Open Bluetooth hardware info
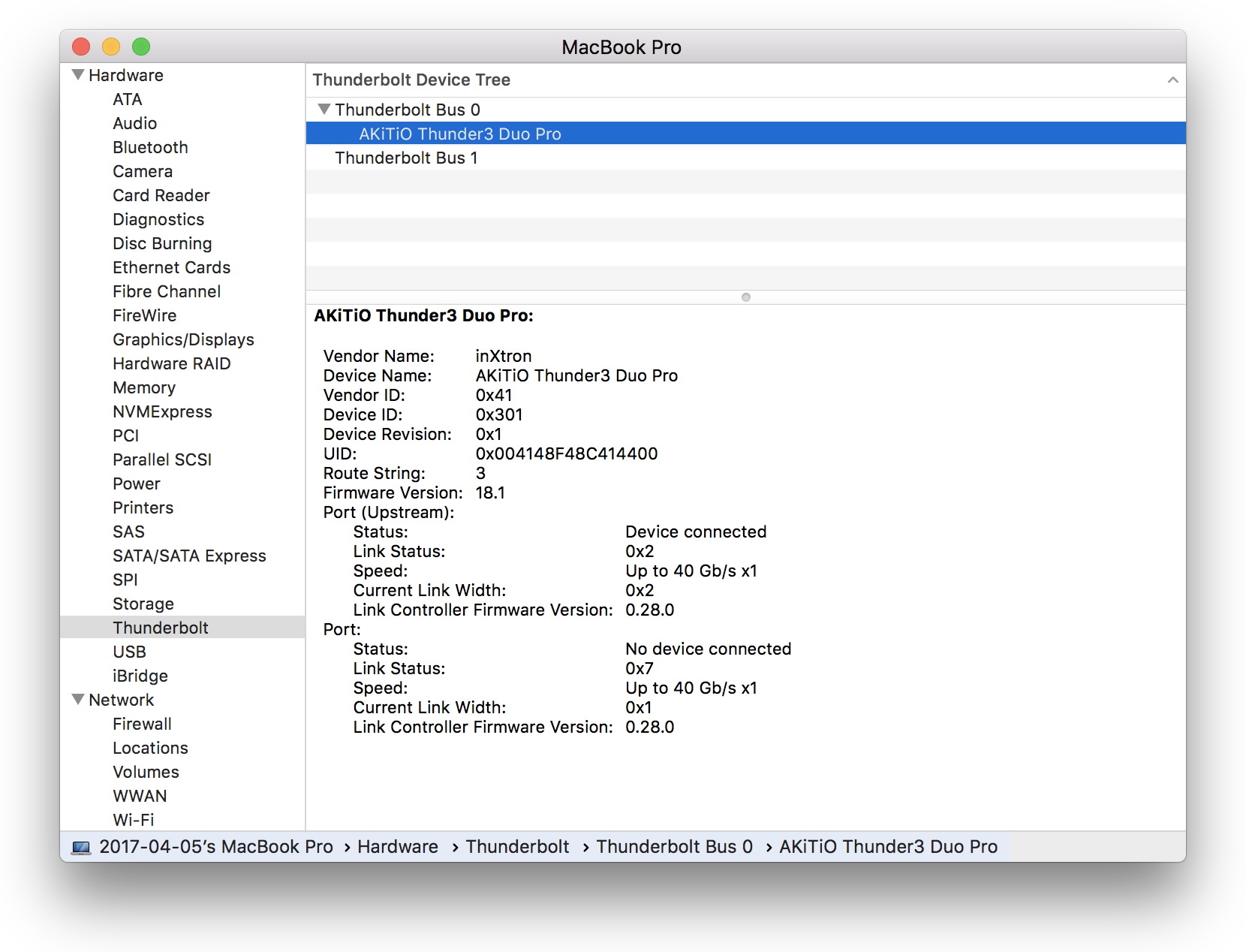 click(150, 147)
